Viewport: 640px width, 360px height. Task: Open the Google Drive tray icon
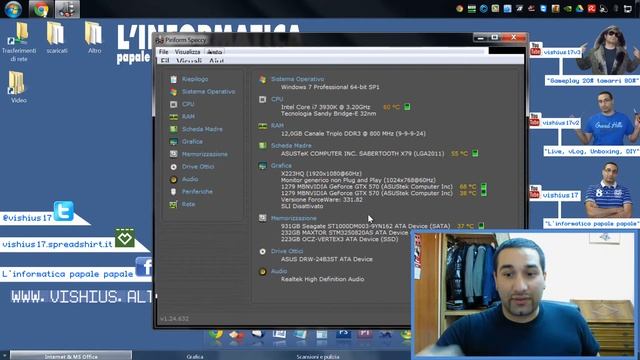[x=580, y=9]
